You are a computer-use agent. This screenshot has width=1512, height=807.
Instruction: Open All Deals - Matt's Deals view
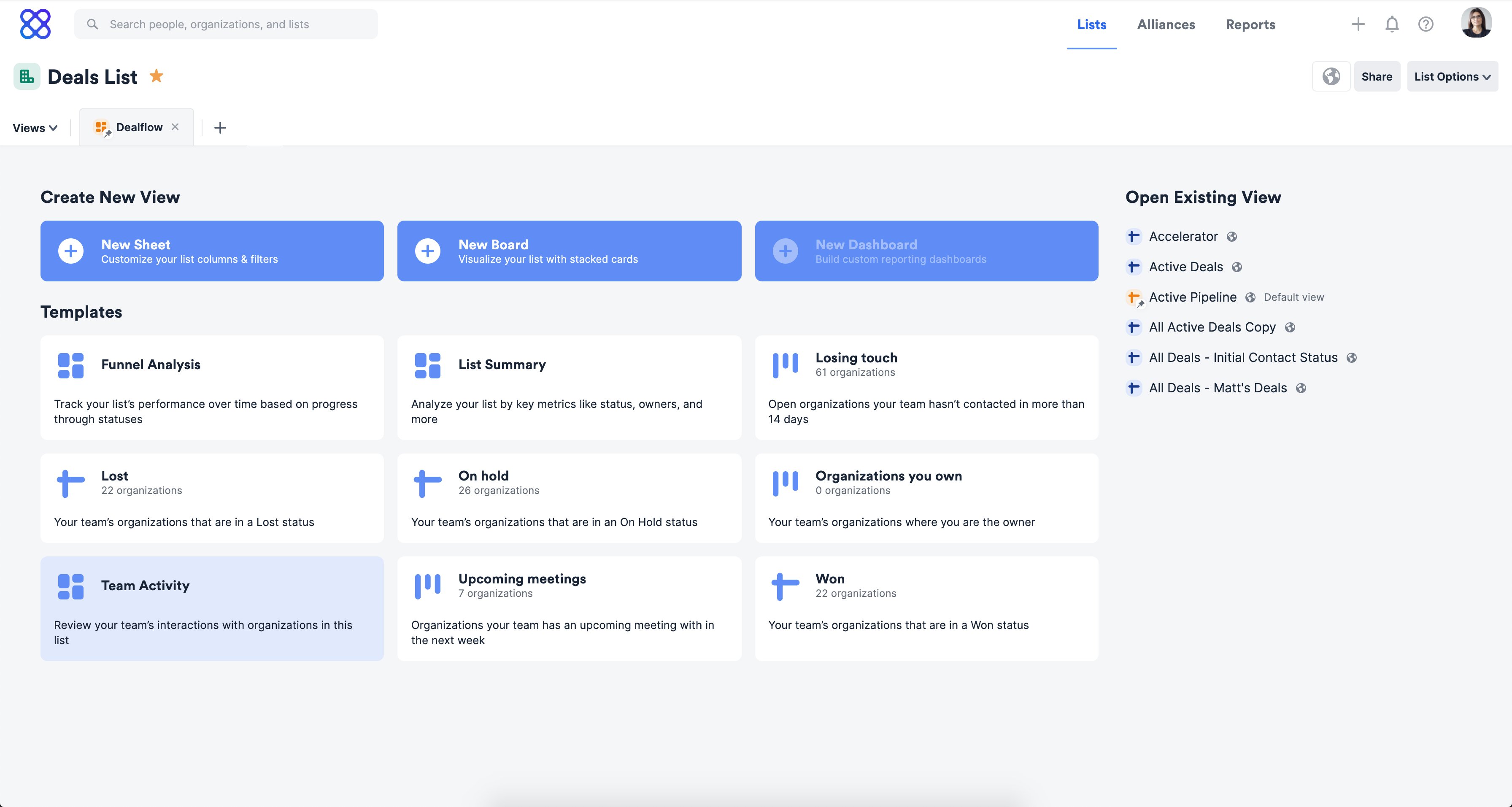1218,388
